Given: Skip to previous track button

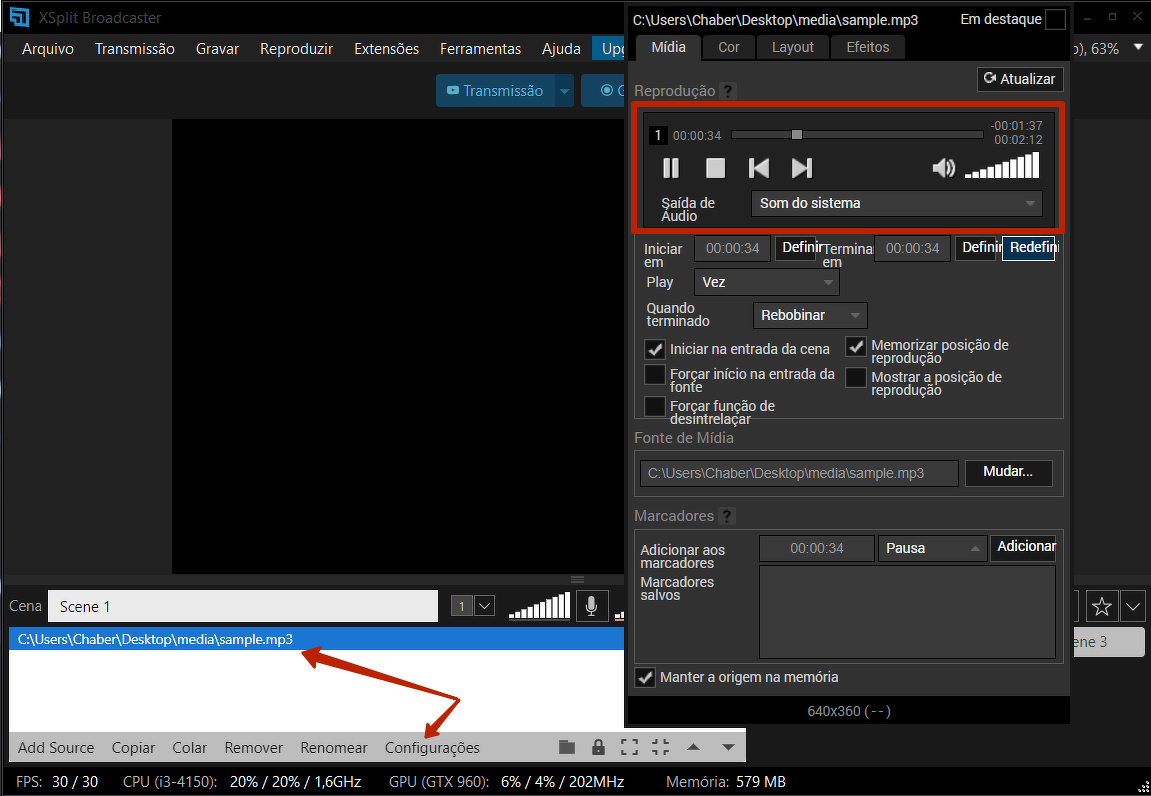Looking at the screenshot, I should tap(759, 168).
